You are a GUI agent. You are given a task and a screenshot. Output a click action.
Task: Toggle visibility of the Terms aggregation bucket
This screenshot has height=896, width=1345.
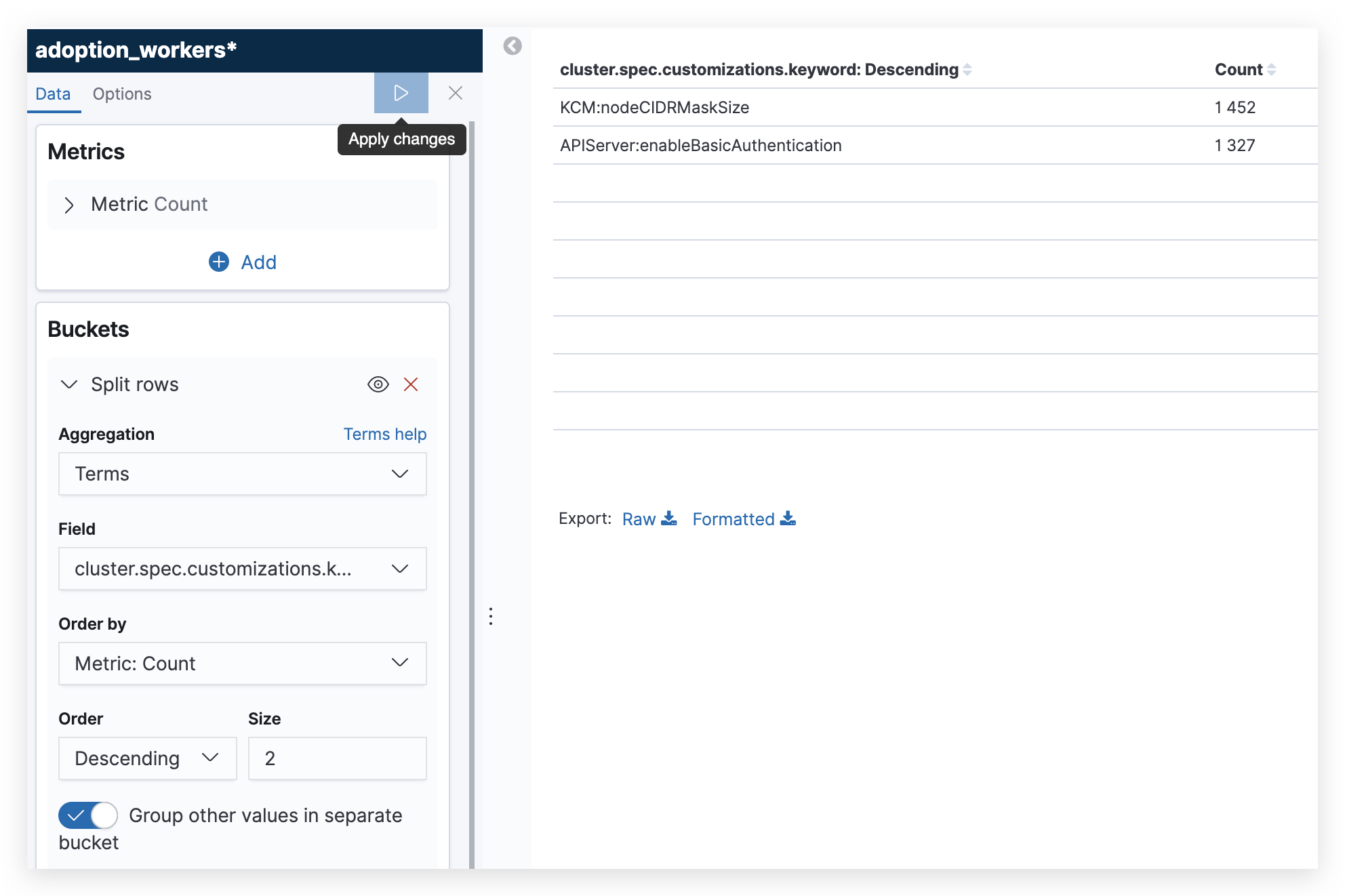tap(378, 384)
